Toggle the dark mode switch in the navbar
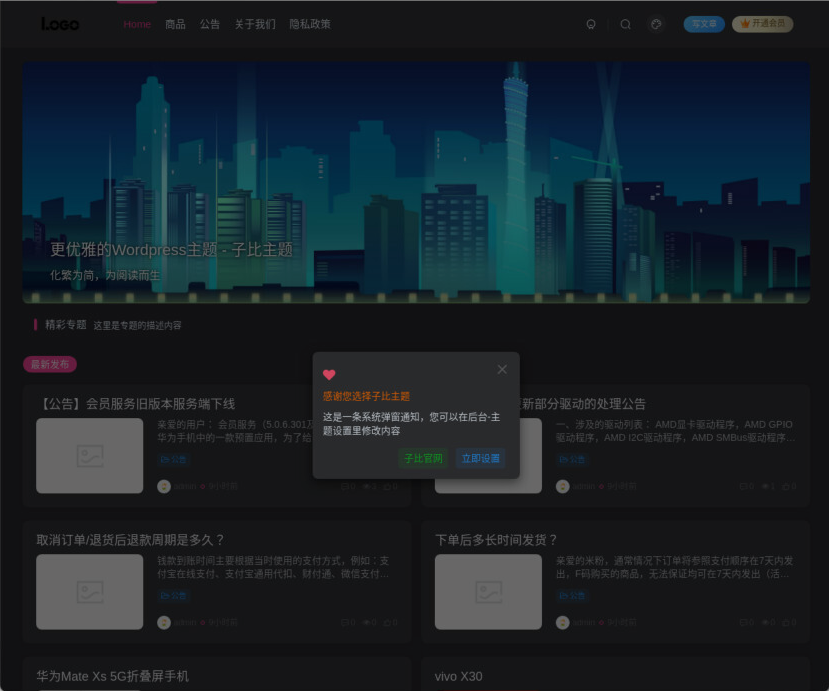Image resolution: width=829 pixels, height=691 pixels. (x=656, y=23)
